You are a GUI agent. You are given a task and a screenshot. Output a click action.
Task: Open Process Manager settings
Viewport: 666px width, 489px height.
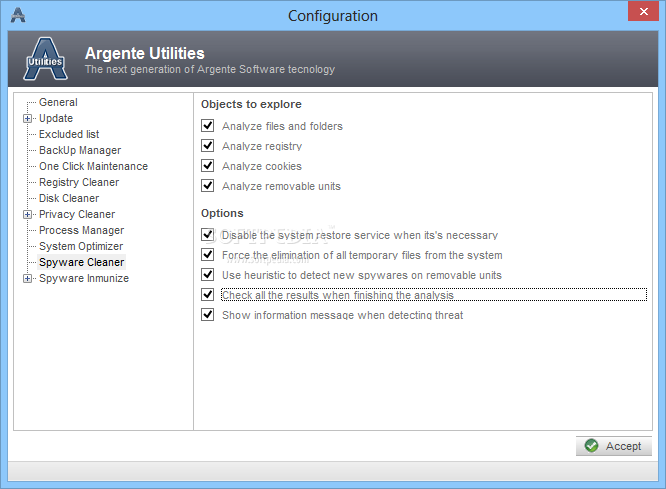point(82,230)
